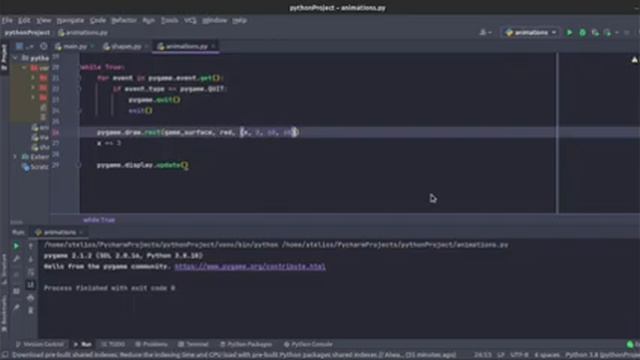Click the download pre-built shared indexes notification
Viewport: 640px width, 360px height.
click(x=234, y=355)
